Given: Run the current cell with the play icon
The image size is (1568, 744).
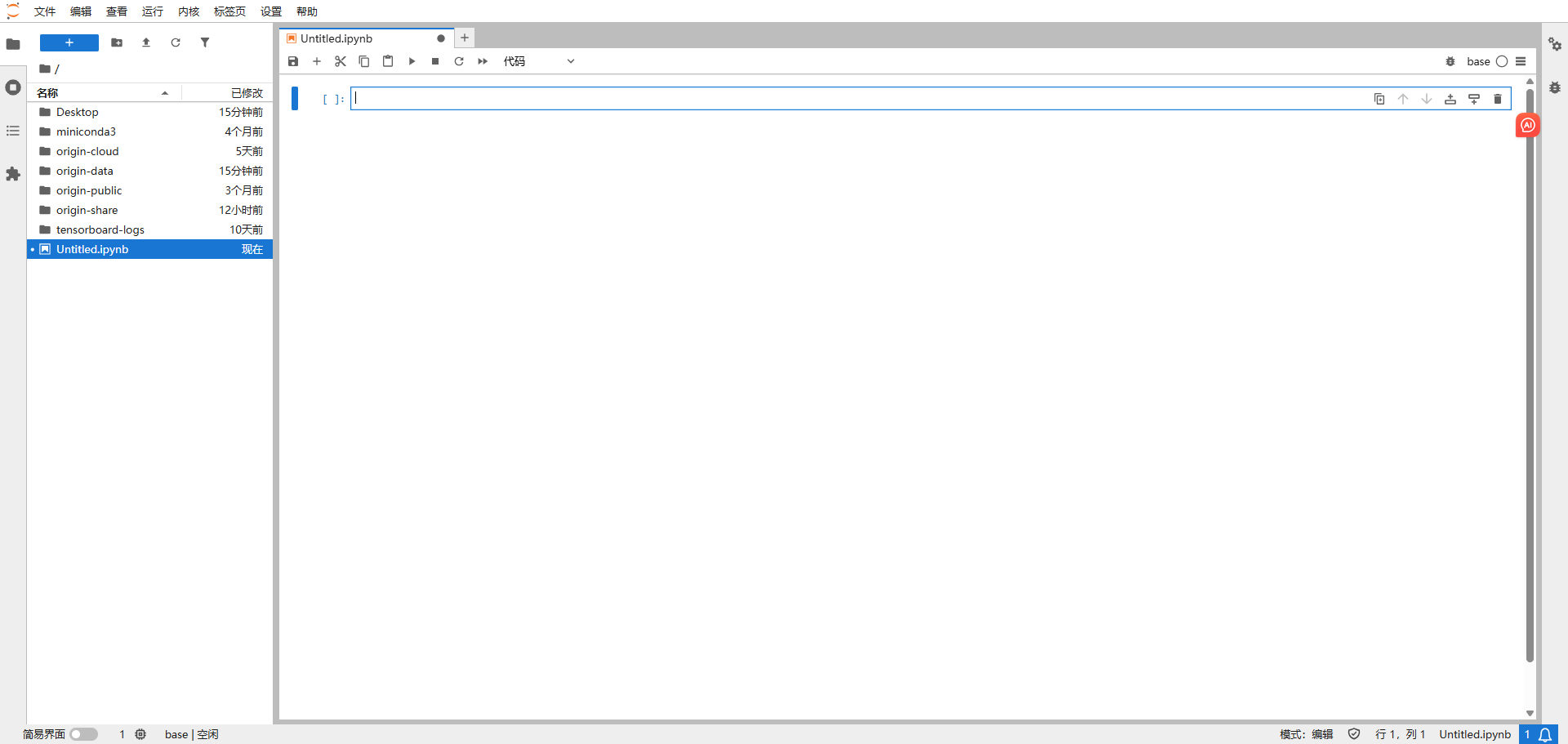Looking at the screenshot, I should coord(412,61).
